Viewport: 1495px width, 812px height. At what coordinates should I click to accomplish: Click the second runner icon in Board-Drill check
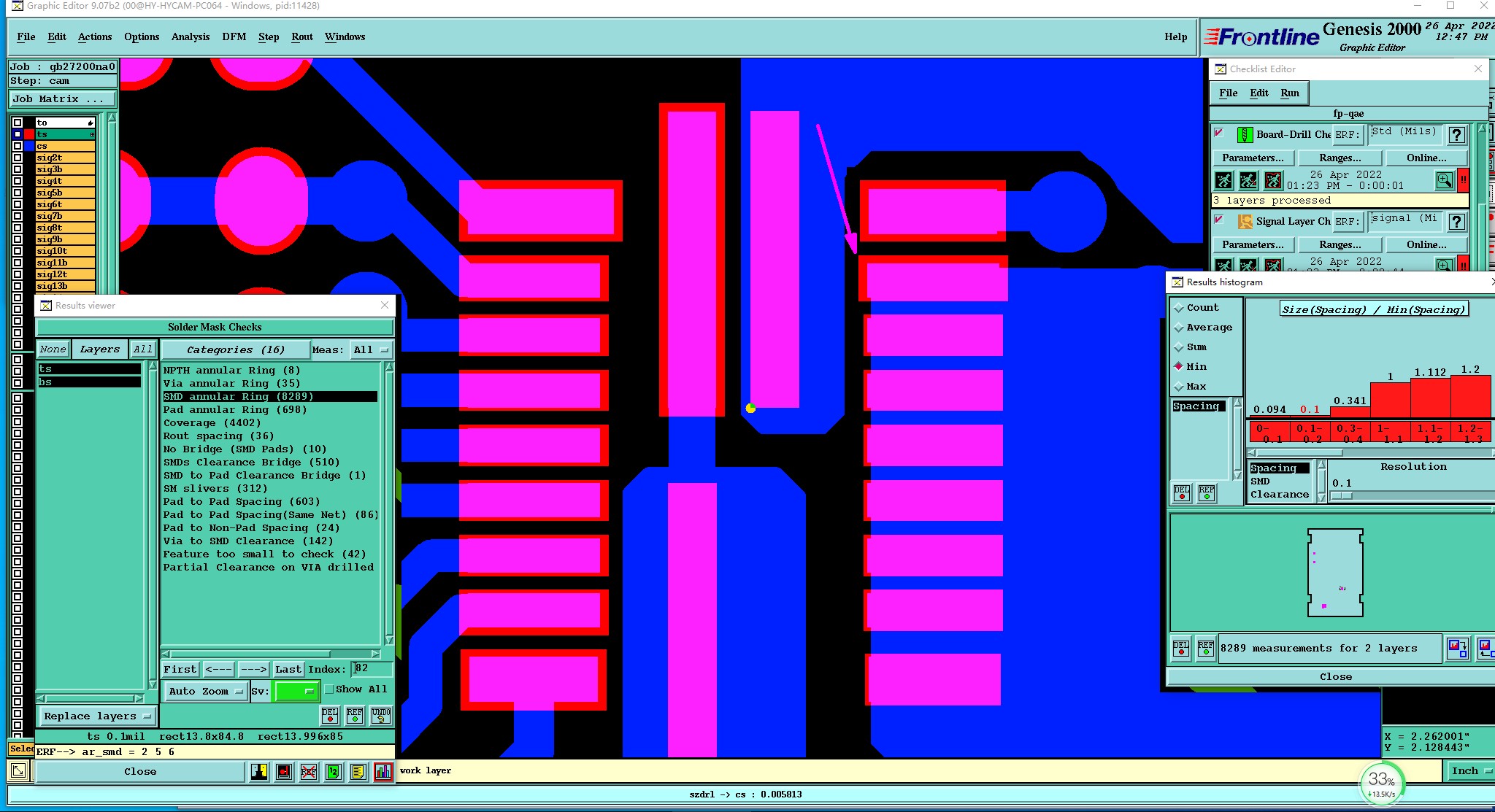click(1248, 180)
